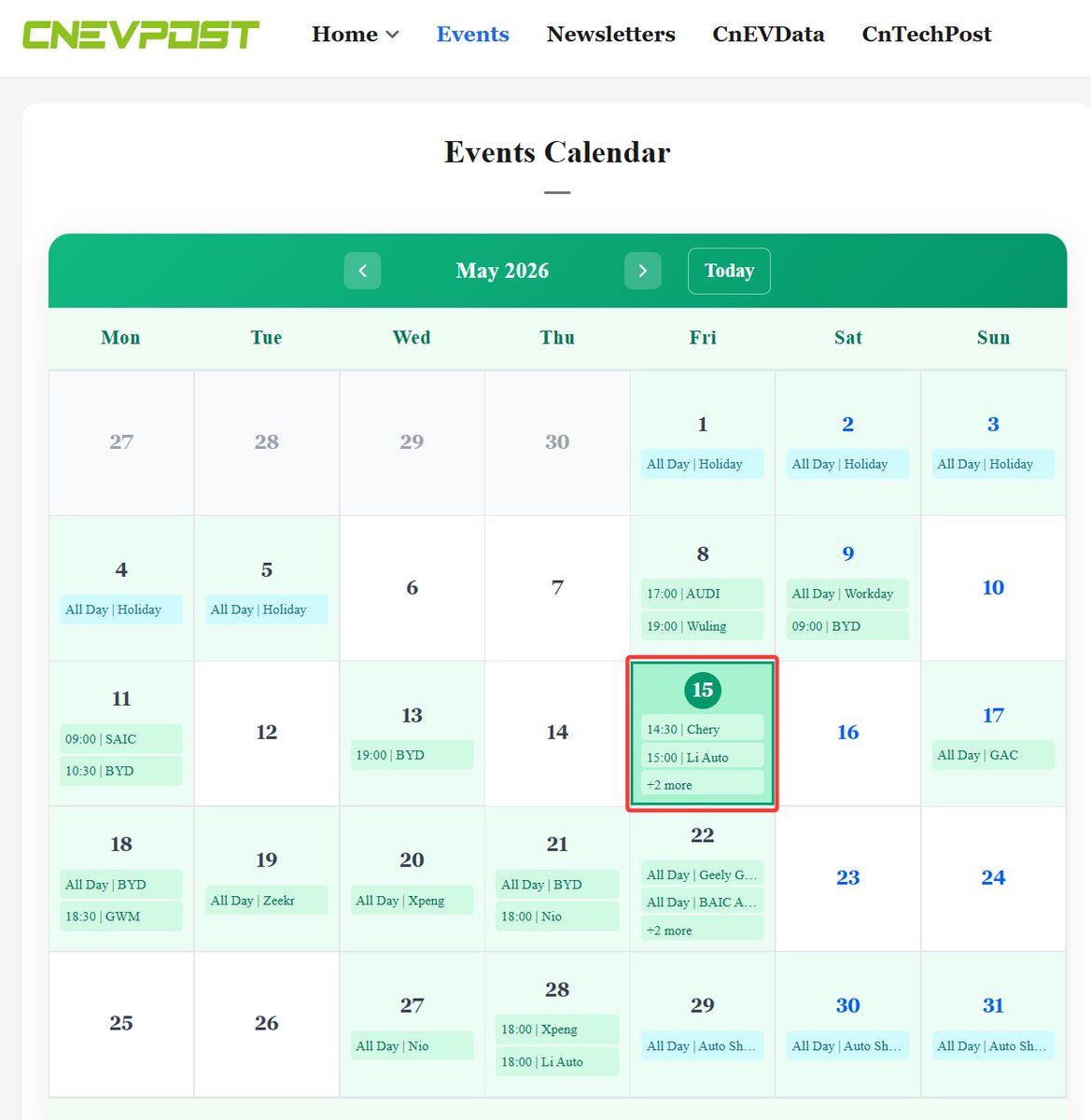Go to previous month arrow
1091x1120 pixels.
coord(362,271)
